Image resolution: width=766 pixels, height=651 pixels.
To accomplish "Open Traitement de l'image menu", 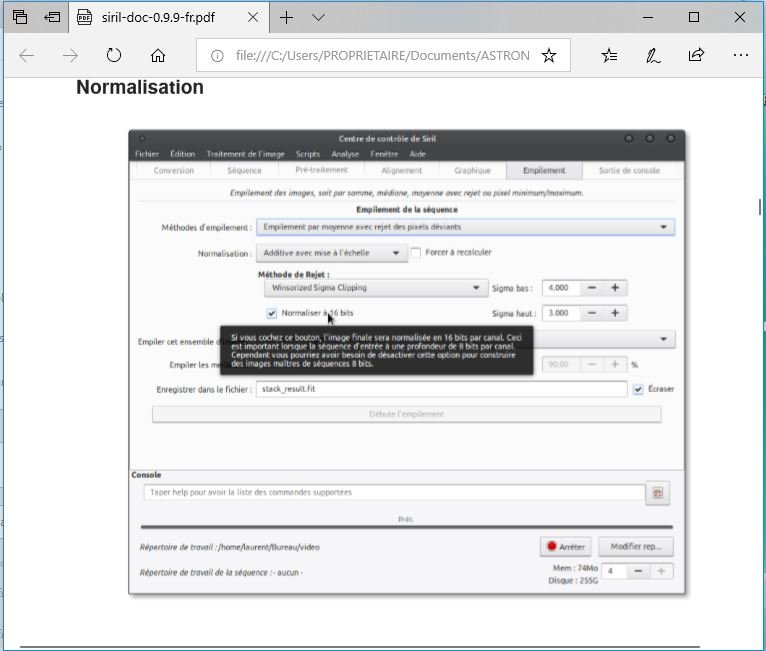I will pyautogui.click(x=245, y=154).
